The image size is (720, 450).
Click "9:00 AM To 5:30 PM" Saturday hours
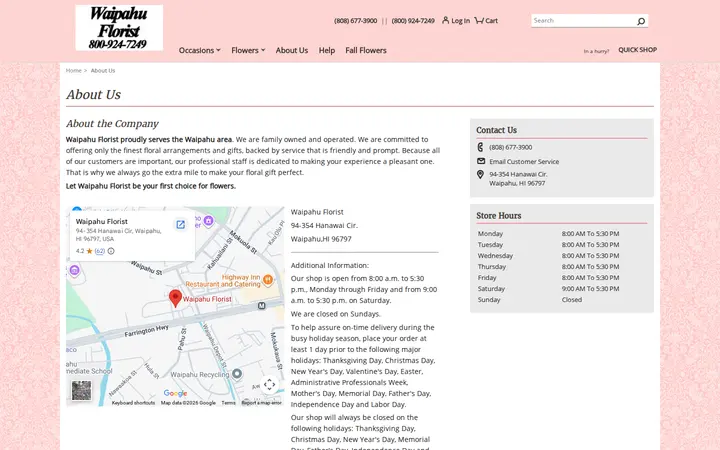[x=590, y=289]
